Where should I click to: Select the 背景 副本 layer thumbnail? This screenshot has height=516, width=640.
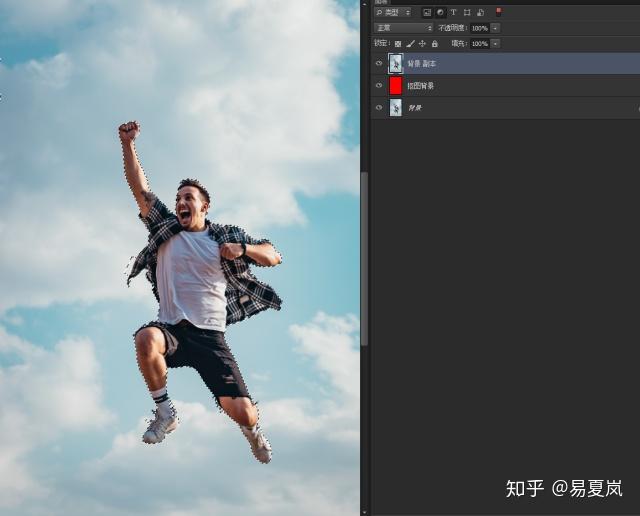click(x=396, y=63)
